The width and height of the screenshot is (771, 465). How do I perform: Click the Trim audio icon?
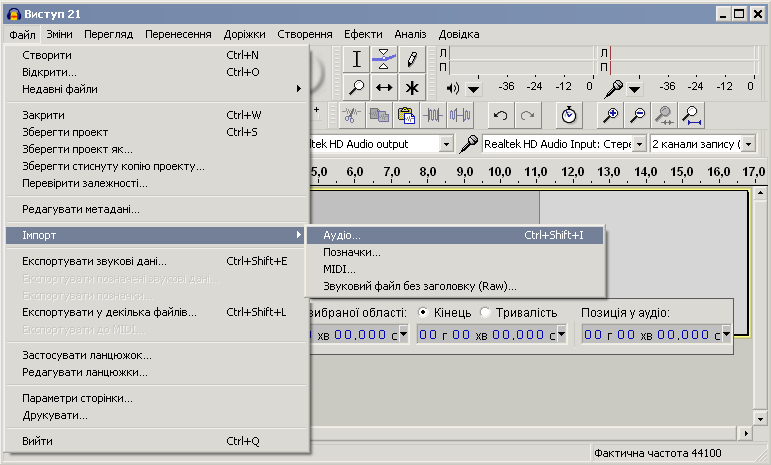point(433,116)
